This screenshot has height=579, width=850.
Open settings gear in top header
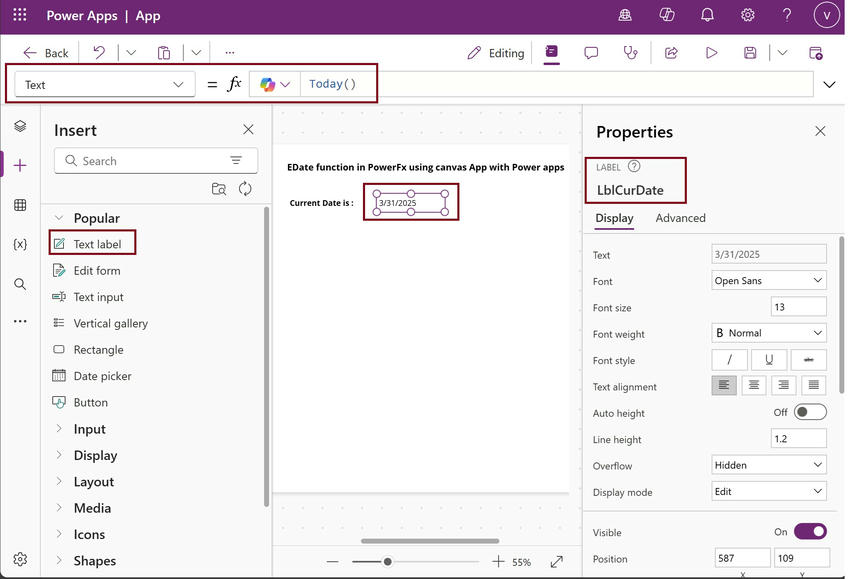[748, 15]
